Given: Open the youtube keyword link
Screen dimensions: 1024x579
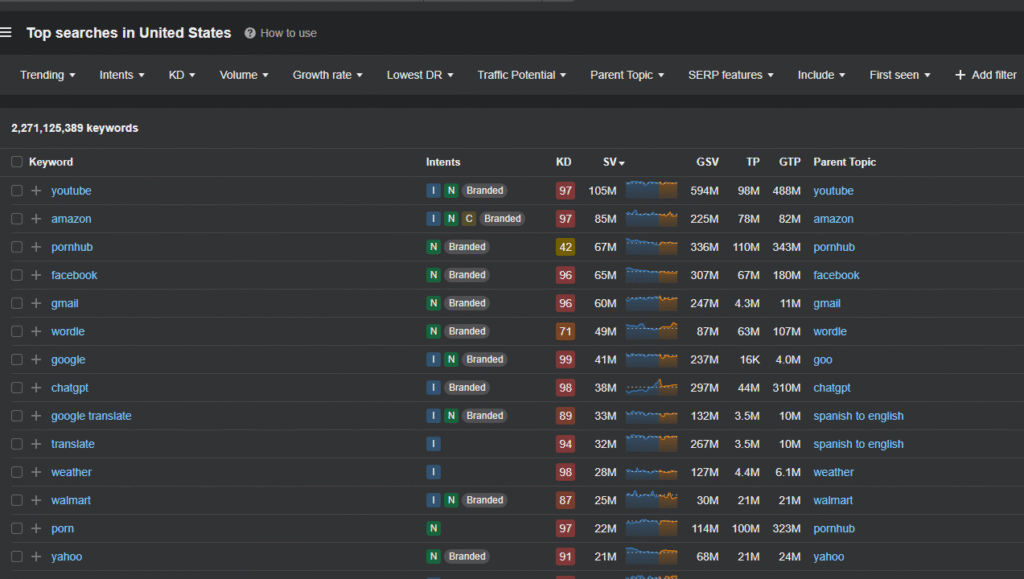Looking at the screenshot, I should pyautogui.click(x=71, y=191).
